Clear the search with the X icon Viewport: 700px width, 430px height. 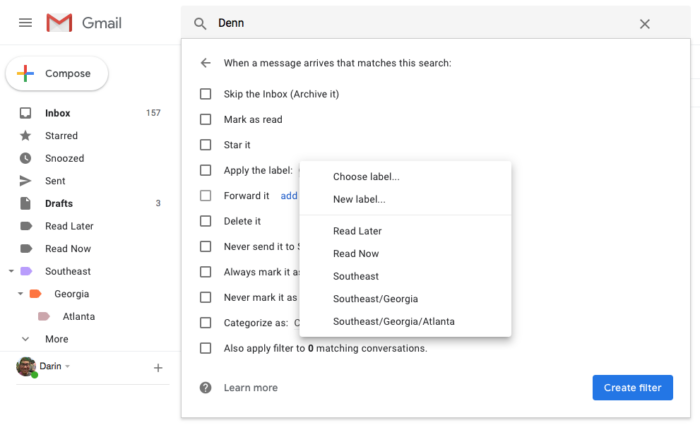(645, 24)
